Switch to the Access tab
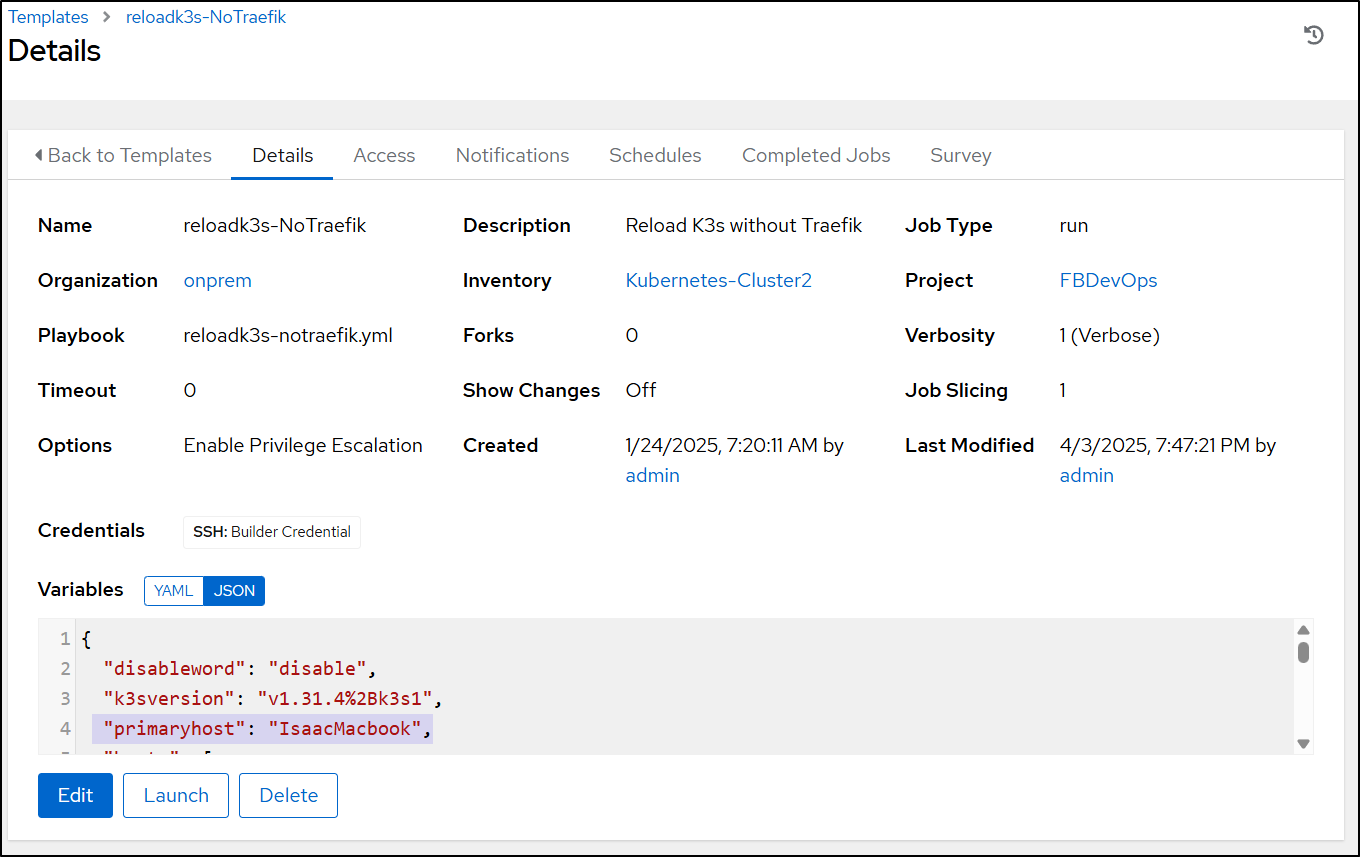The width and height of the screenshot is (1360, 857). pos(384,155)
